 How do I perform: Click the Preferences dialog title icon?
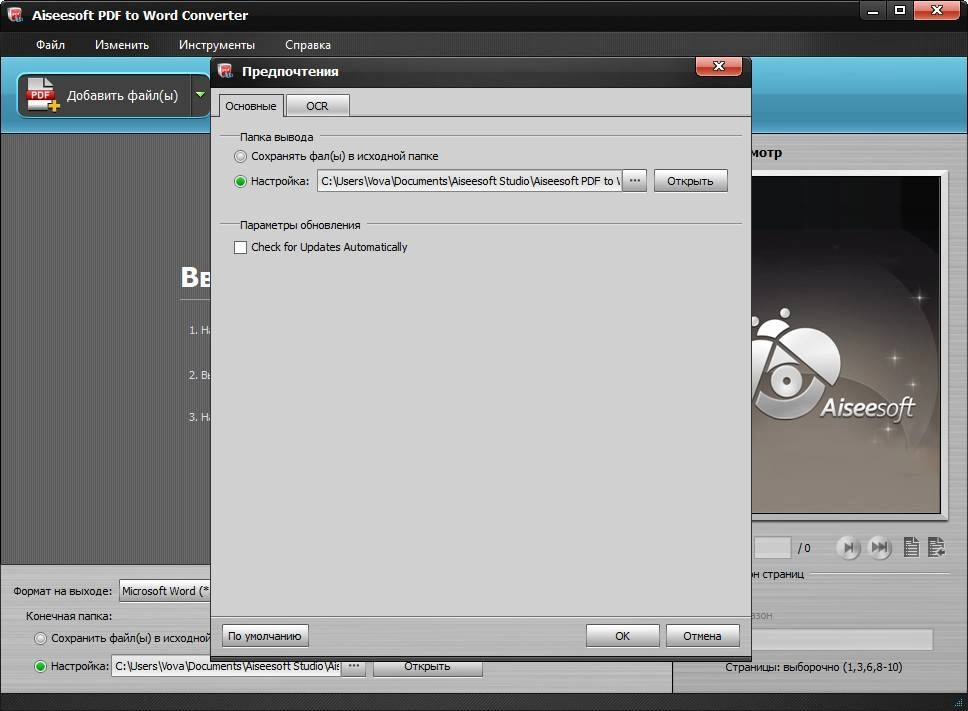point(225,71)
